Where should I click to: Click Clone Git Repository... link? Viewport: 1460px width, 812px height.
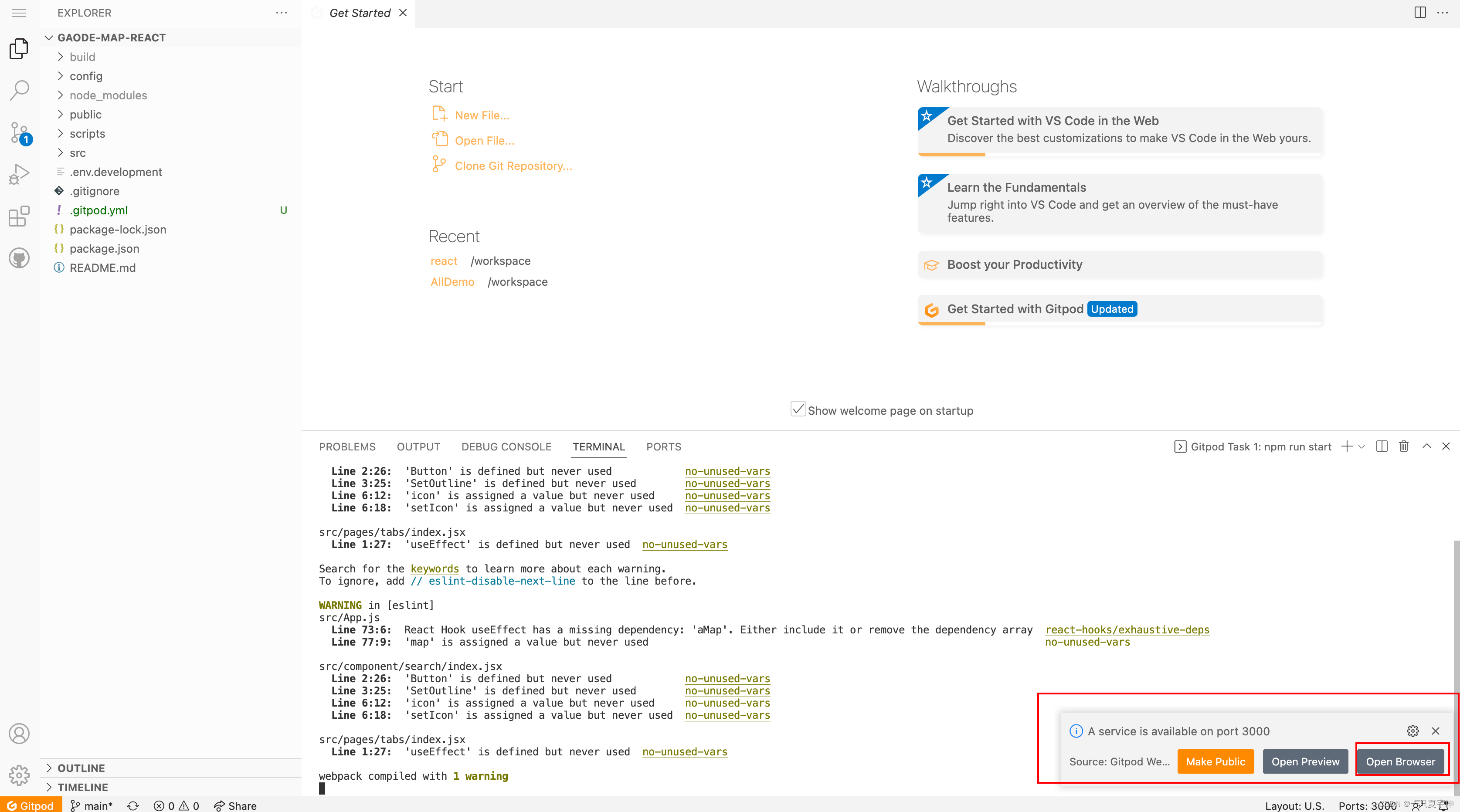(513, 166)
